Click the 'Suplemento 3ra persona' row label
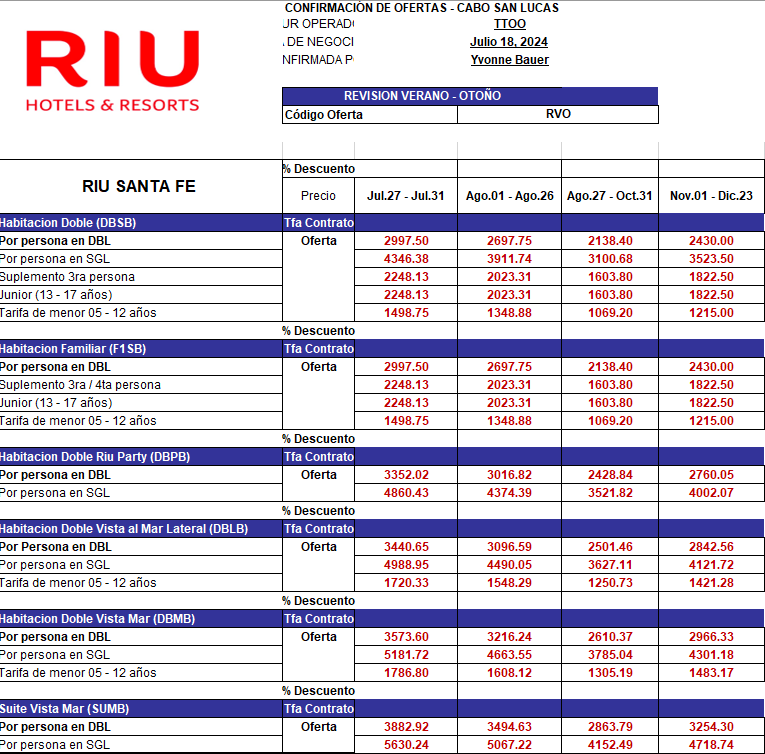The height and width of the screenshot is (754, 765). click(x=67, y=277)
